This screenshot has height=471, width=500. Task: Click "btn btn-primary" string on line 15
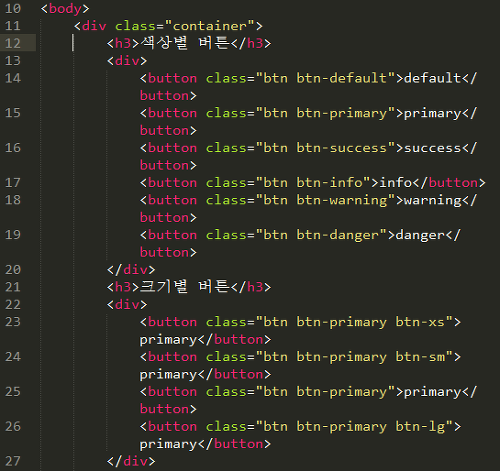(x=325, y=113)
